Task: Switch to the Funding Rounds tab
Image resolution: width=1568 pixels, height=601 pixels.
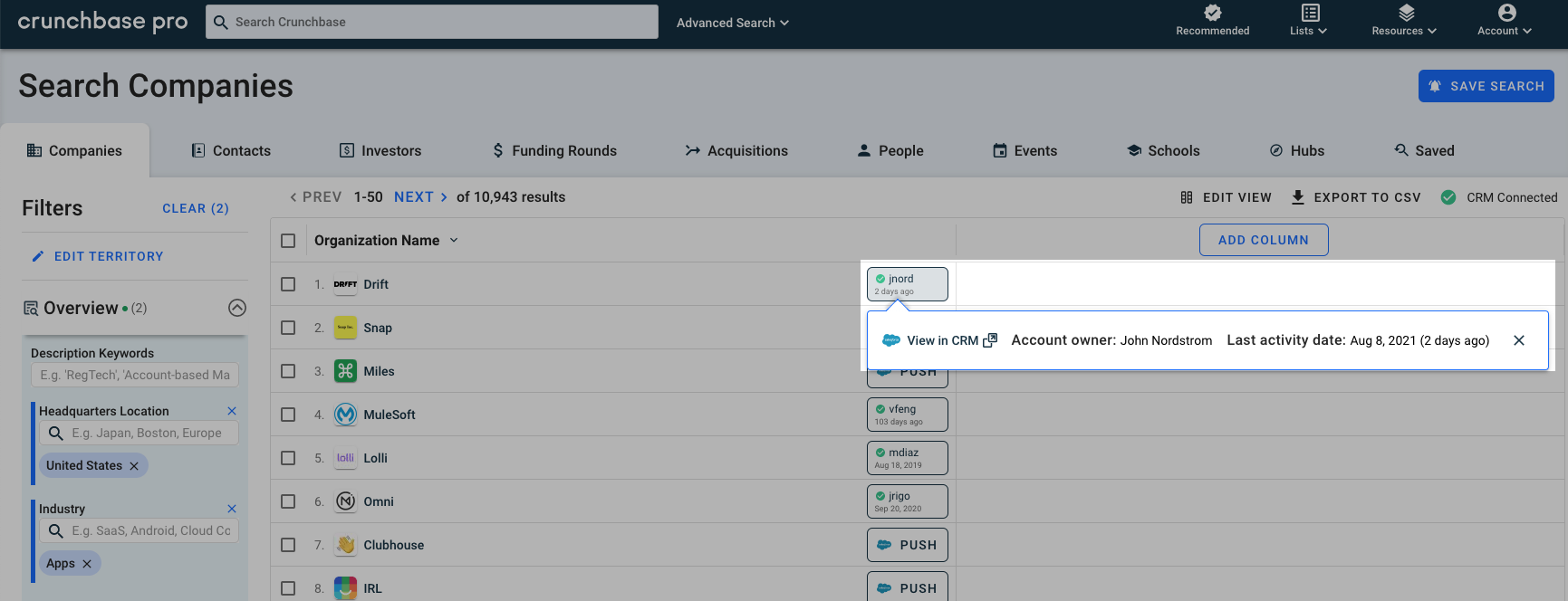Action: coord(554,150)
